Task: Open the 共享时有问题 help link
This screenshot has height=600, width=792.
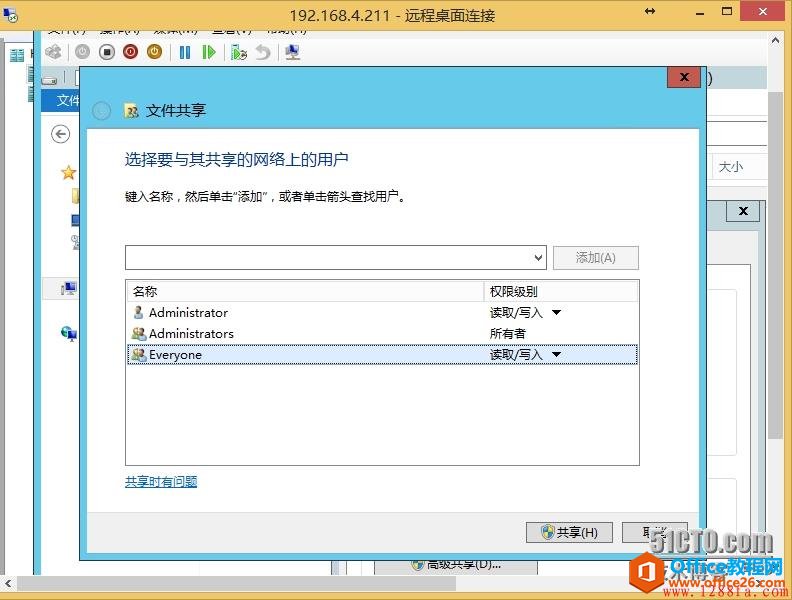Action: point(161,481)
